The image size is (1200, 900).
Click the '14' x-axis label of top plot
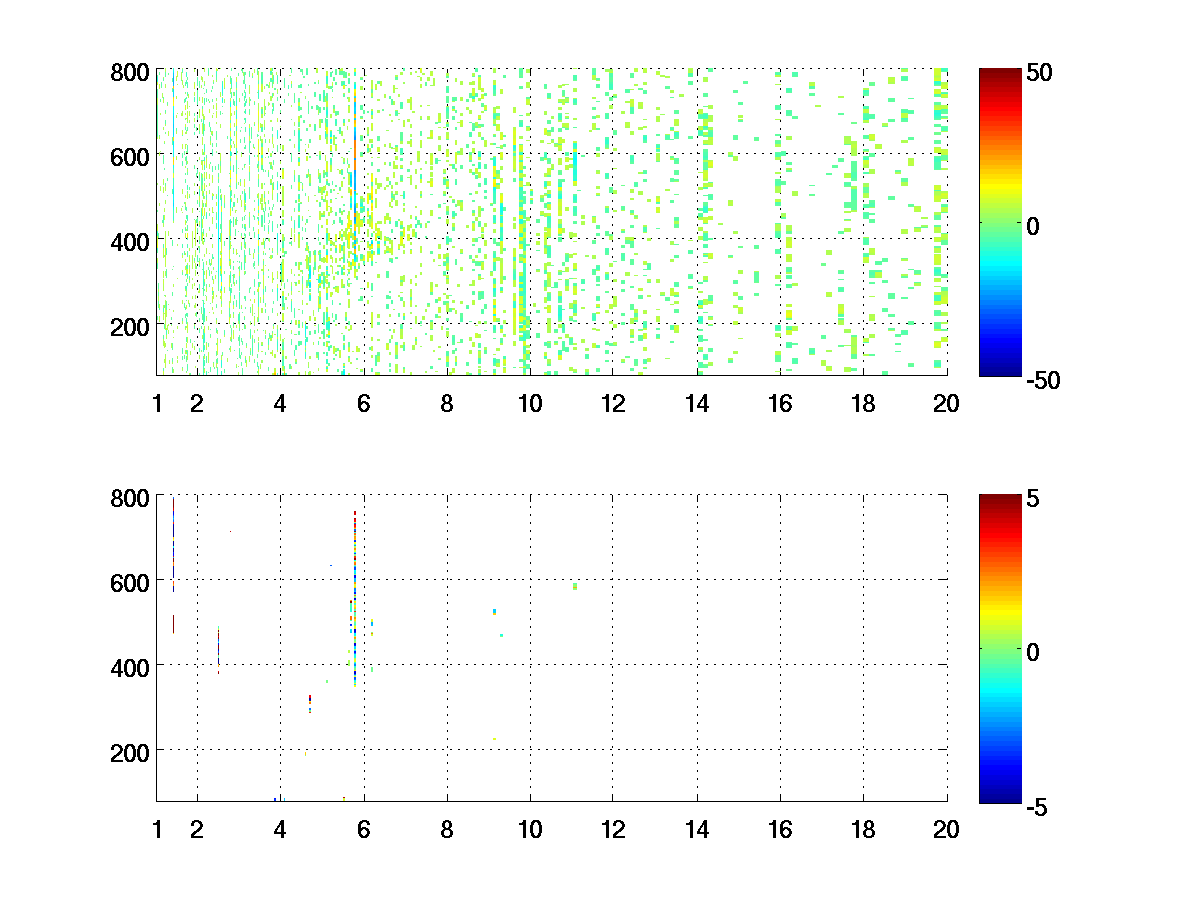coord(696,404)
